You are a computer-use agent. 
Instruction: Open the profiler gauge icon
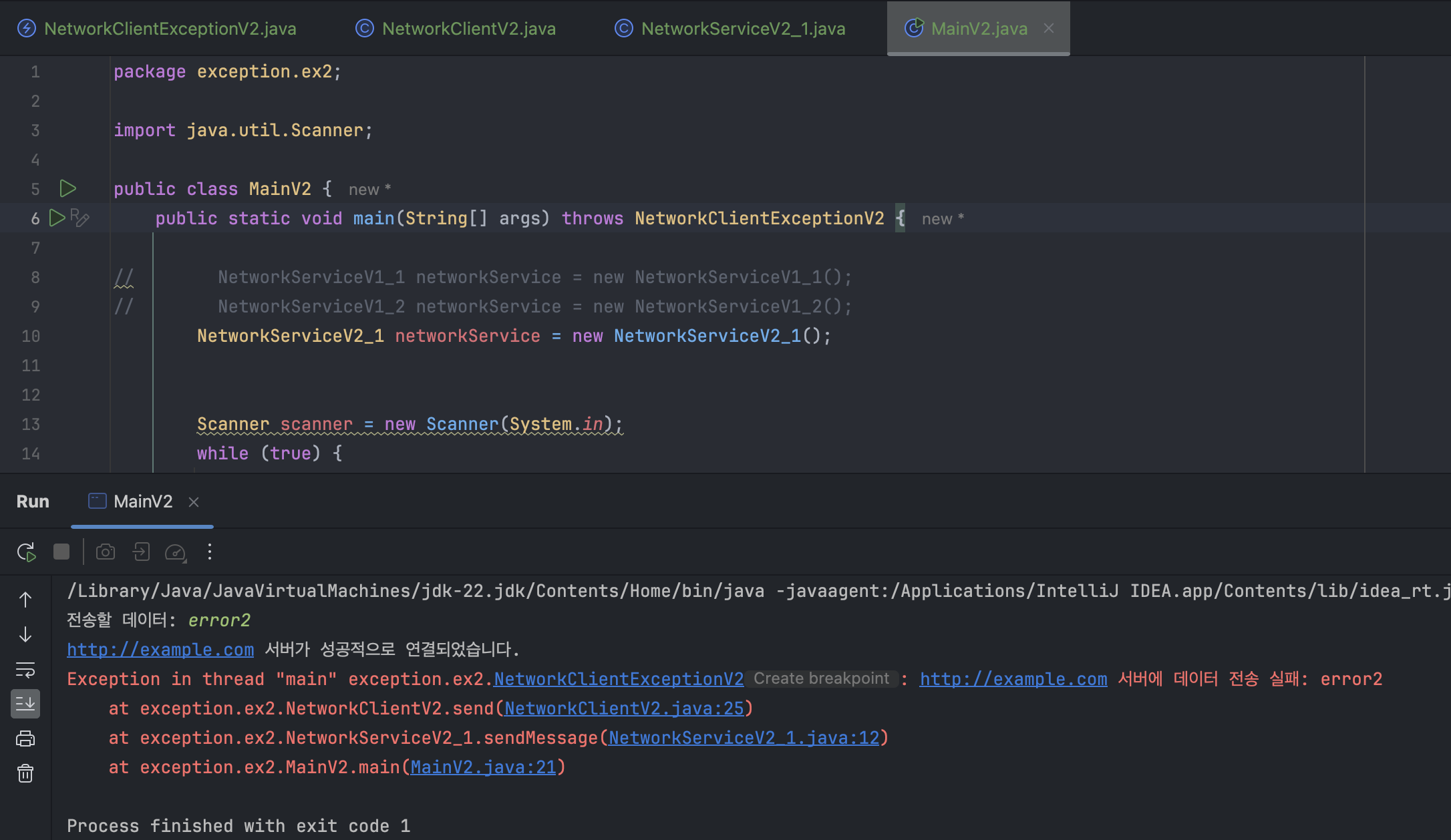pos(176,552)
